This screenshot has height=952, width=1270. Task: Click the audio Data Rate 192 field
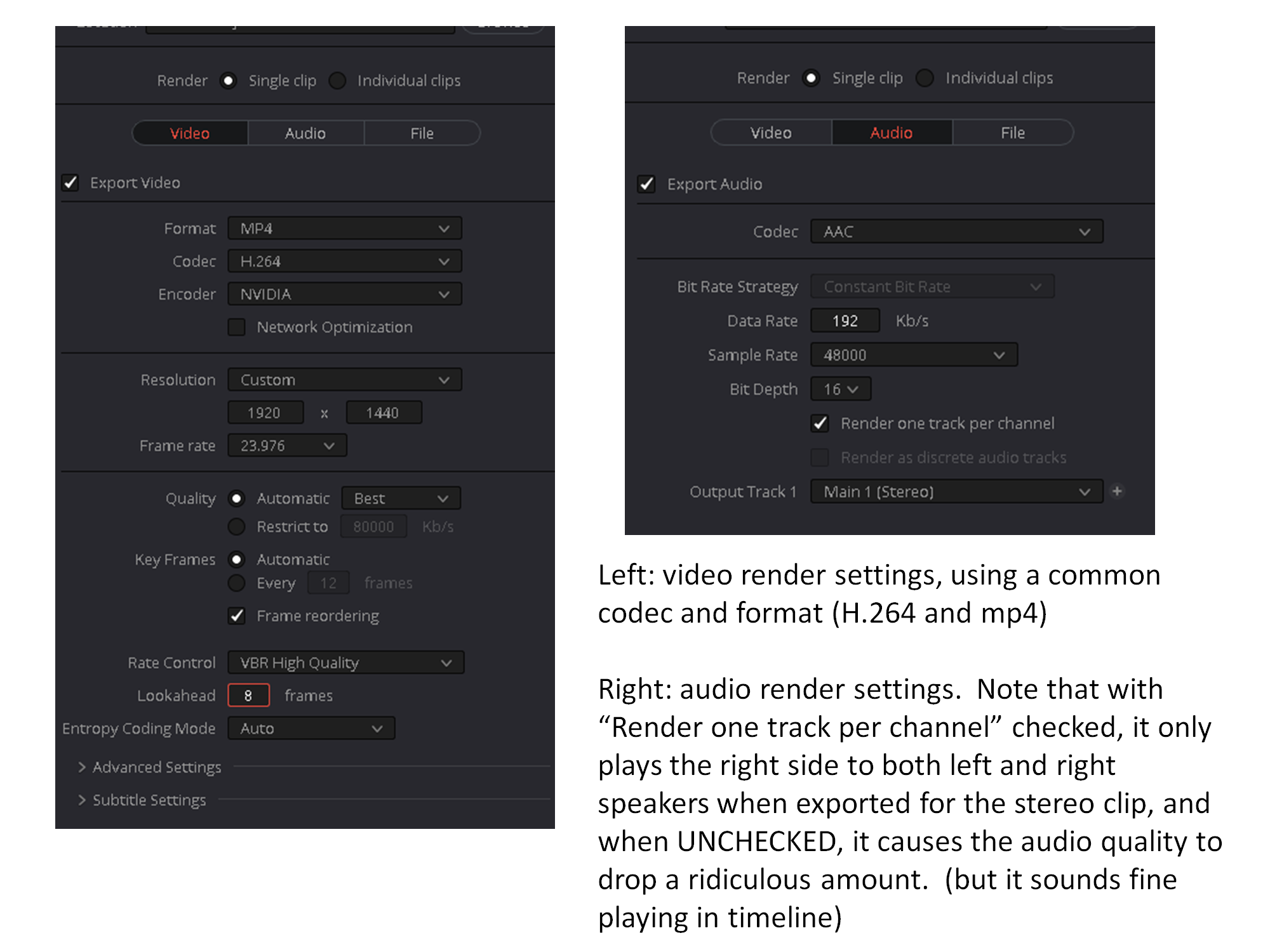click(x=845, y=321)
